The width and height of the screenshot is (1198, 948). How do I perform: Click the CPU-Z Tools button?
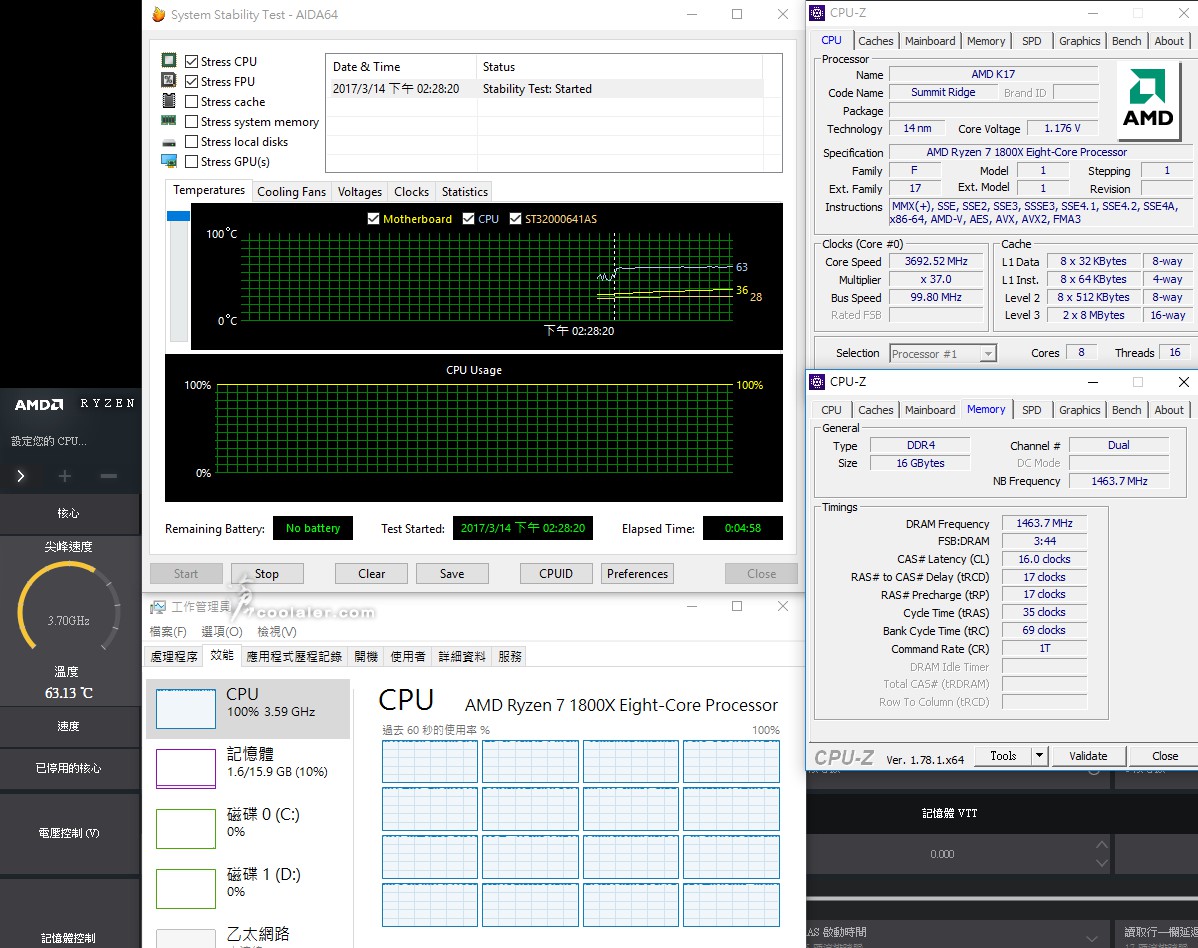[x=1003, y=755]
